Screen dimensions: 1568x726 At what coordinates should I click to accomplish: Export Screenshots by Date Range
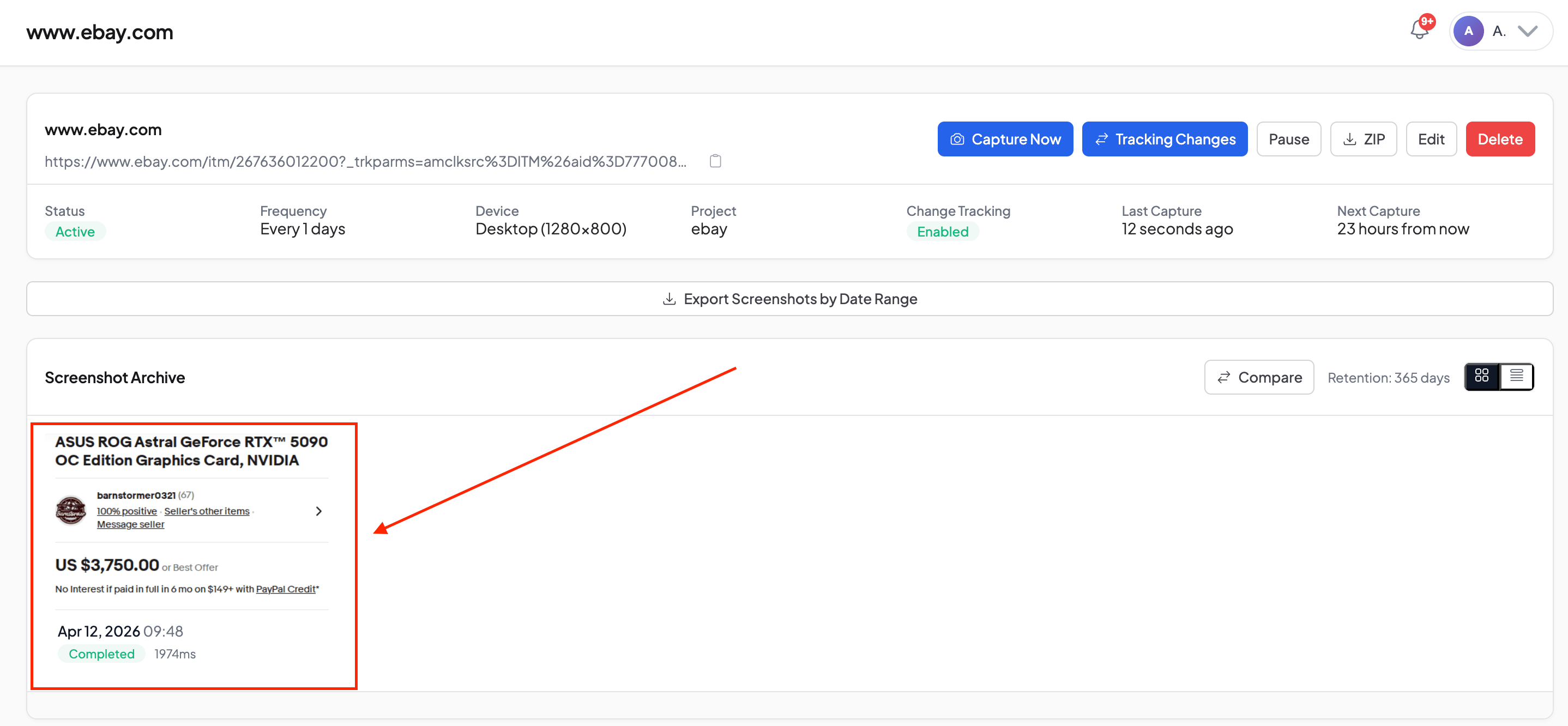789,299
